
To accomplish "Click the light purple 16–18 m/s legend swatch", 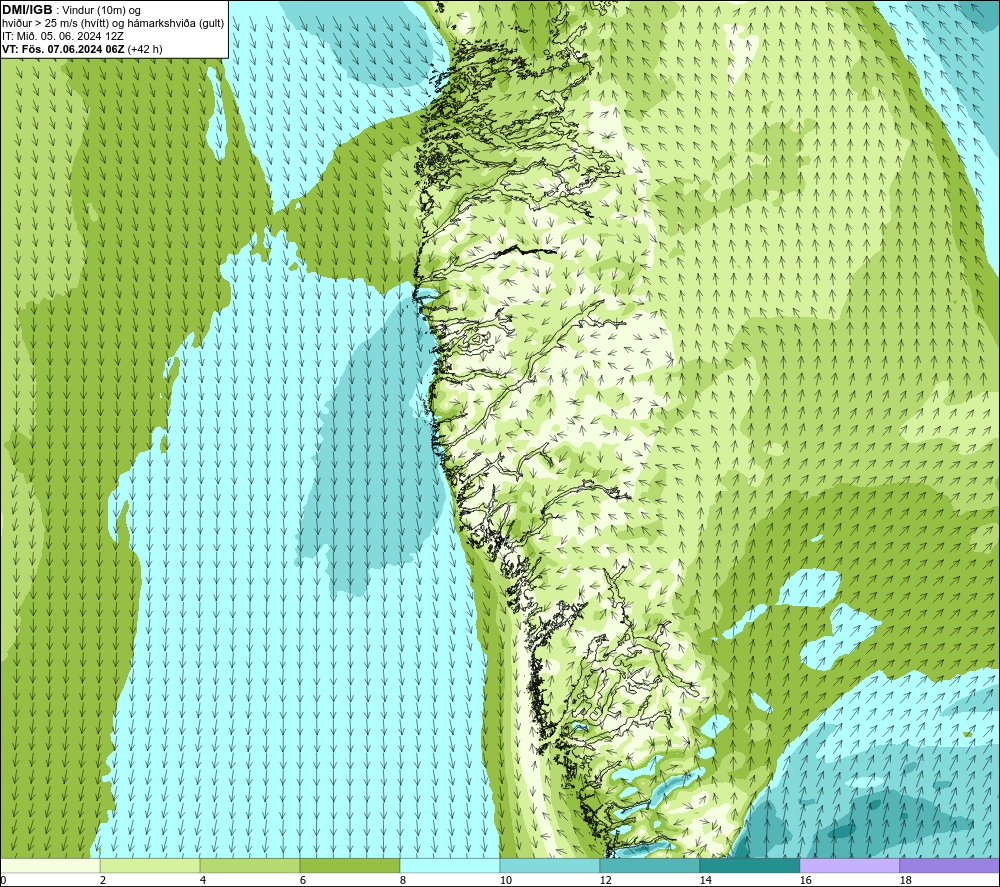I will click(849, 865).
